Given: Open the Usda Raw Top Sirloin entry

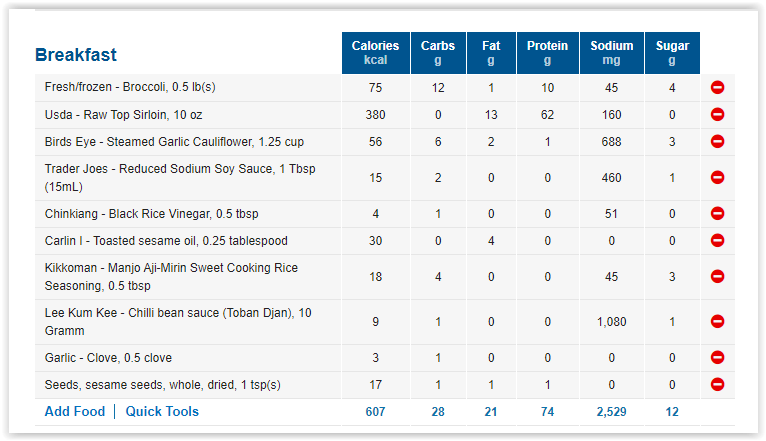Looking at the screenshot, I should point(124,115).
